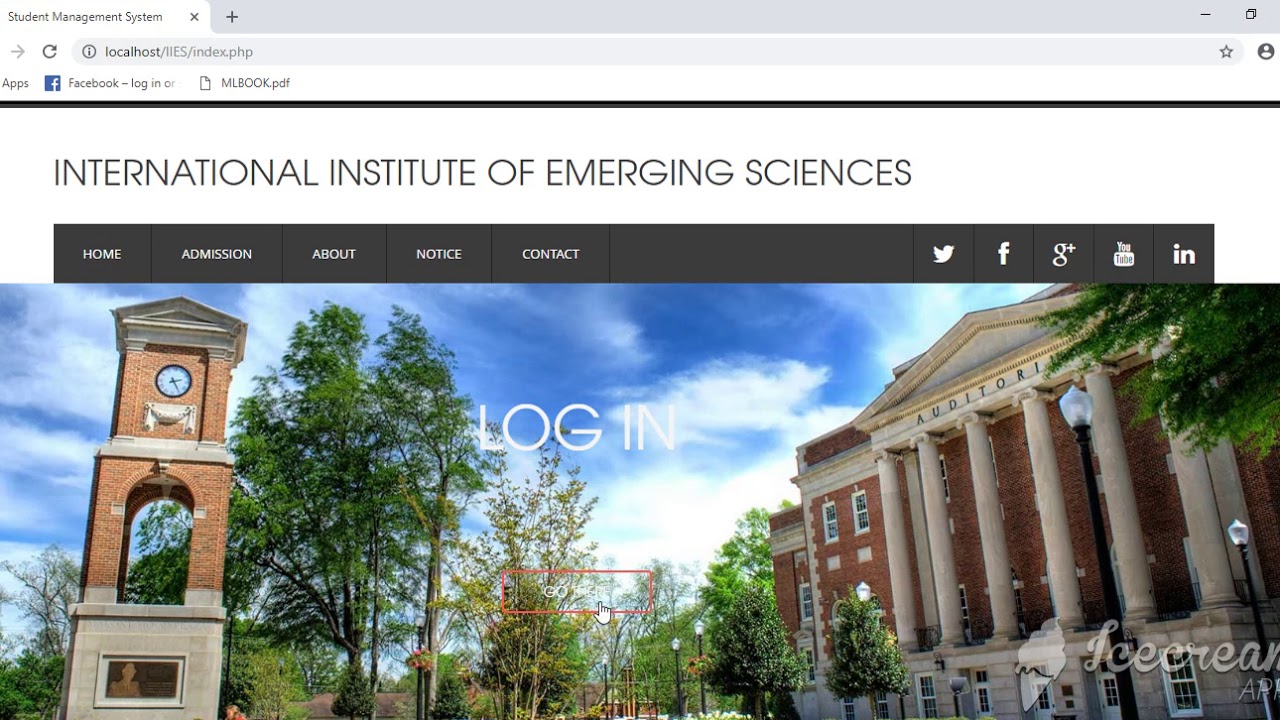Viewport: 1280px width, 720px height.
Task: Open the Facebook log in bookmark
Action: click(x=110, y=83)
